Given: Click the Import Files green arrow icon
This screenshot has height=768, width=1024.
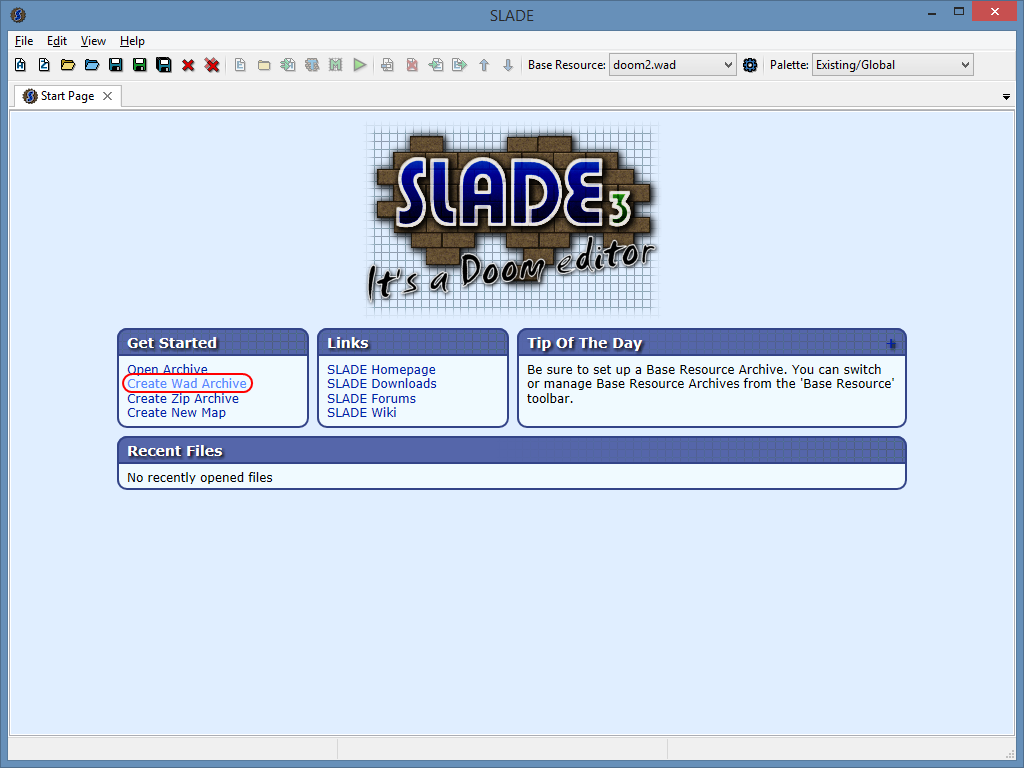Looking at the screenshot, I should [x=288, y=65].
